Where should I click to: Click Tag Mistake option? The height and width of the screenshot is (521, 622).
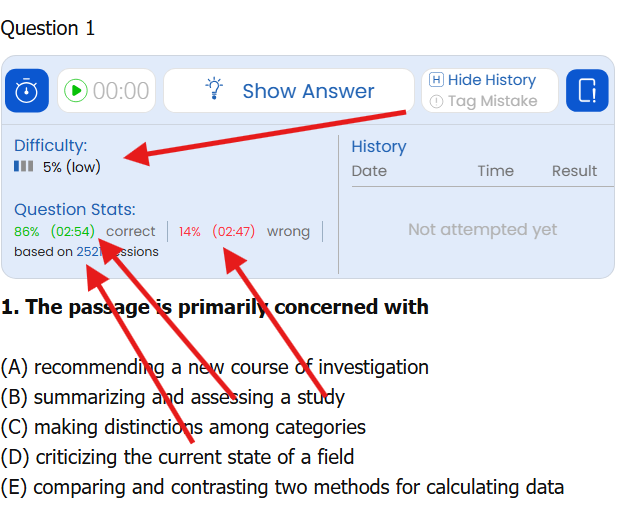pyautogui.click(x=484, y=101)
